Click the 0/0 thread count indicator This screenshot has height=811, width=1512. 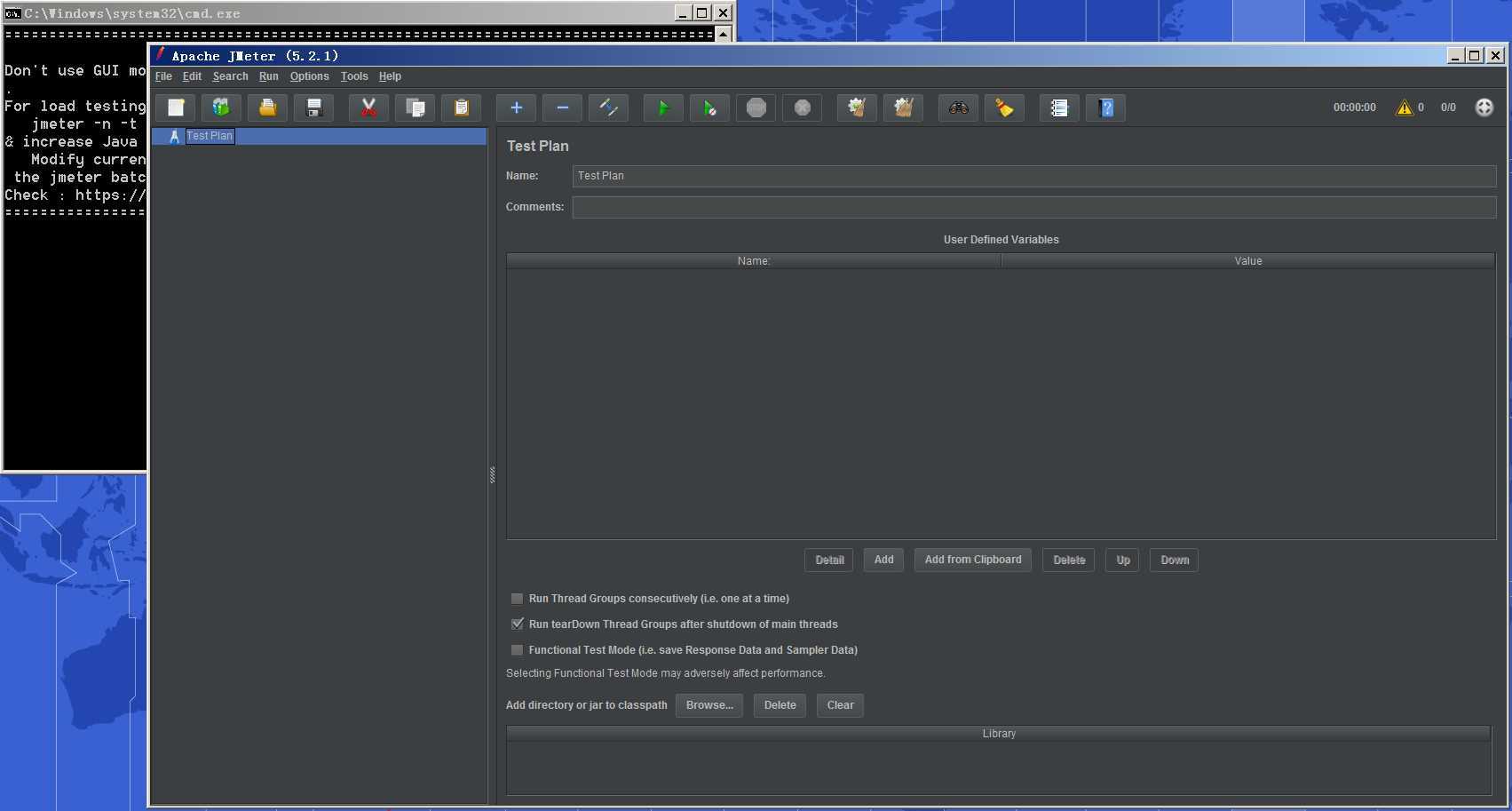(x=1448, y=107)
